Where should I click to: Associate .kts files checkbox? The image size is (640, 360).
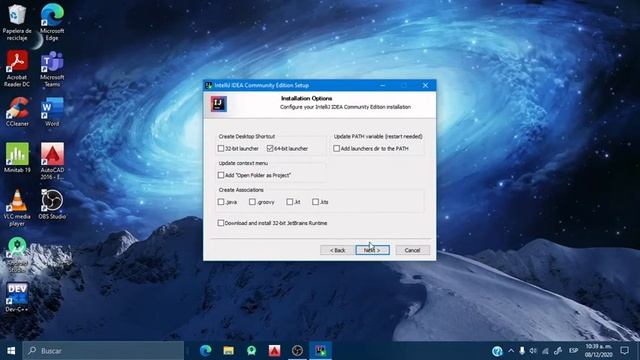pos(315,202)
